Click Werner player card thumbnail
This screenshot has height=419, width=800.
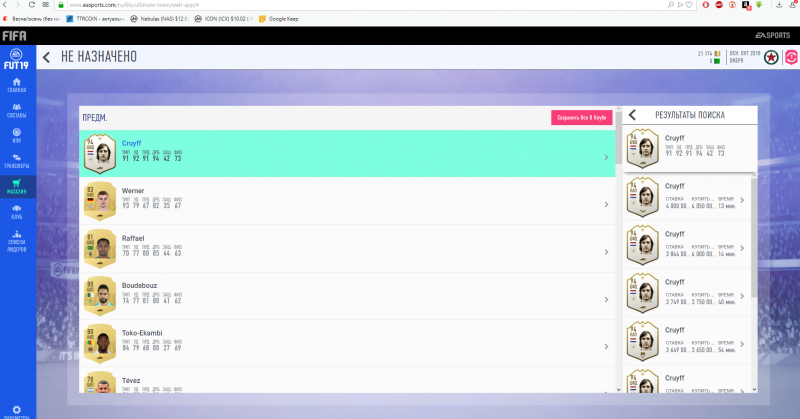(x=100, y=201)
